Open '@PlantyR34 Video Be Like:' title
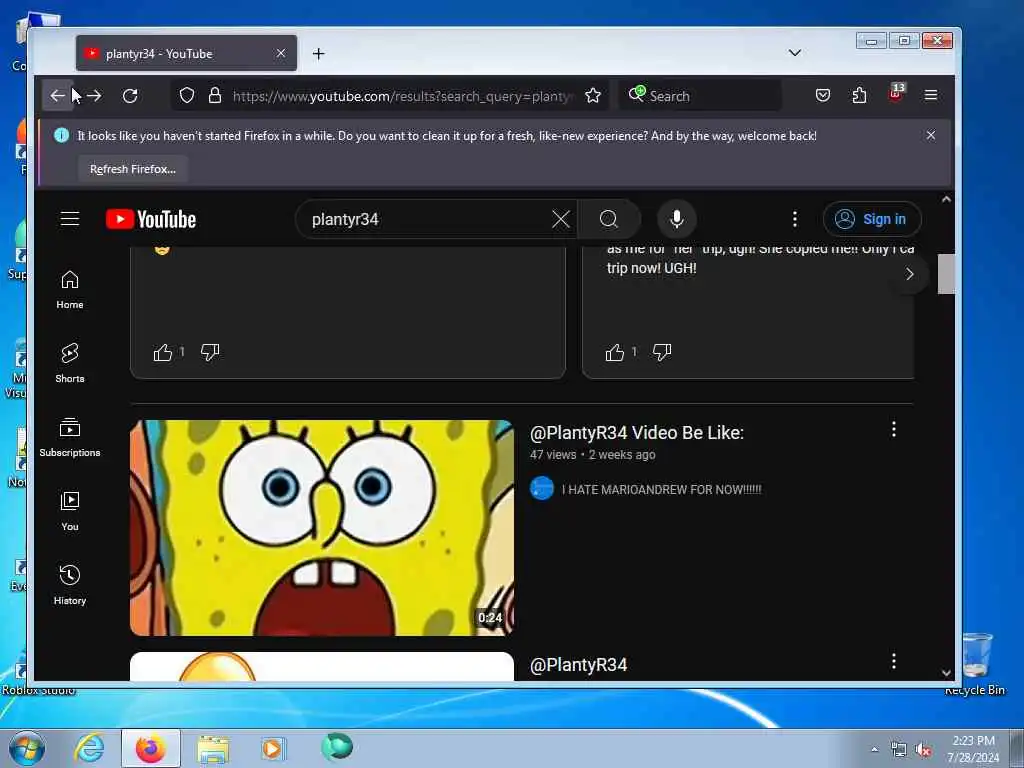 pyautogui.click(x=637, y=433)
